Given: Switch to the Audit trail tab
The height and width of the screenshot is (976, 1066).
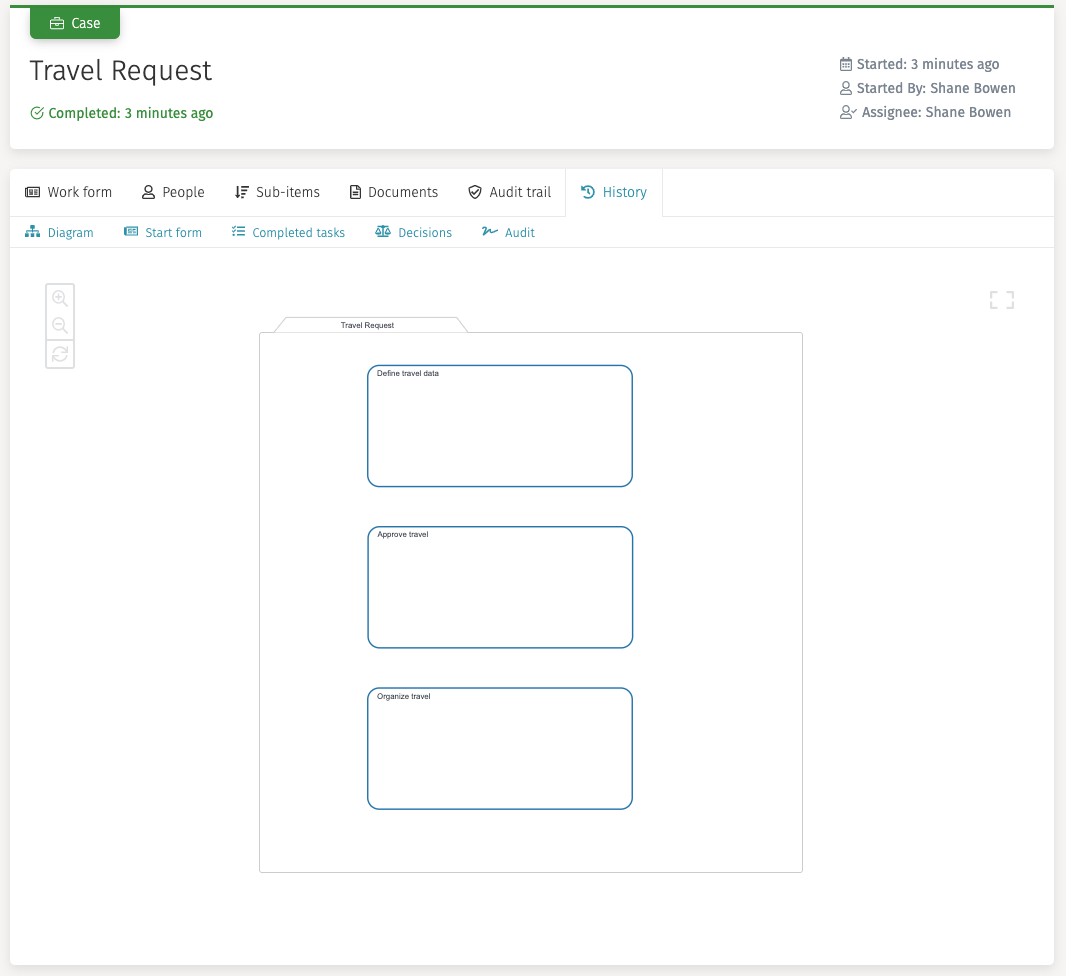Looking at the screenshot, I should pos(509,191).
